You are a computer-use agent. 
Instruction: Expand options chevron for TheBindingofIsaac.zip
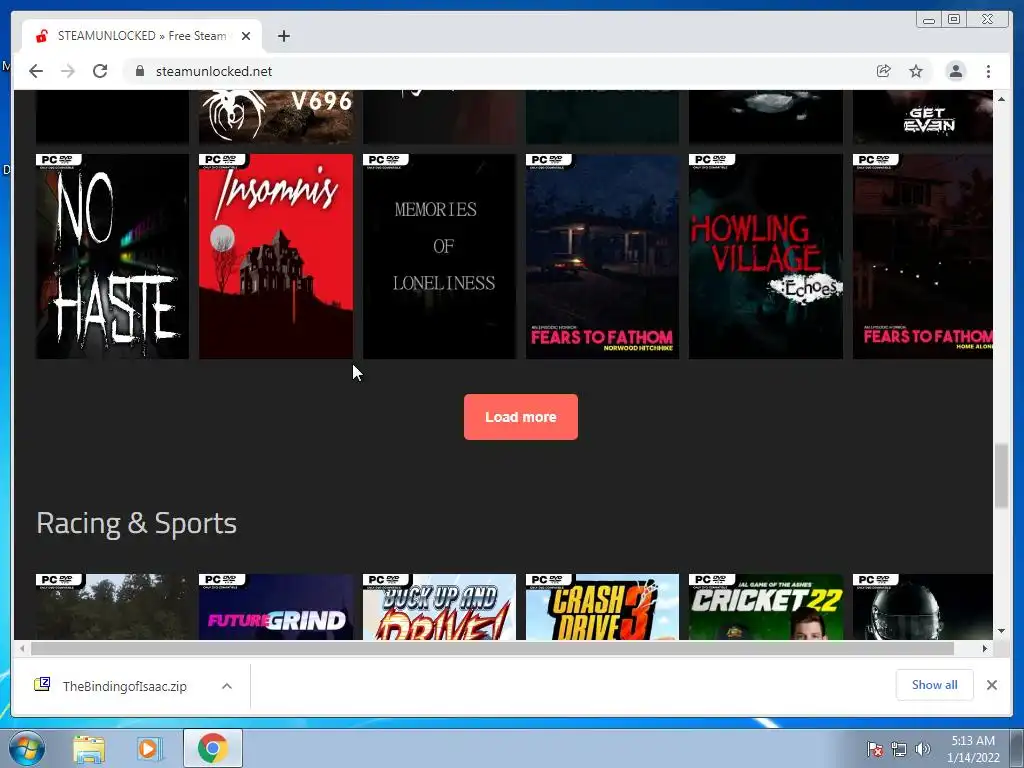227,686
